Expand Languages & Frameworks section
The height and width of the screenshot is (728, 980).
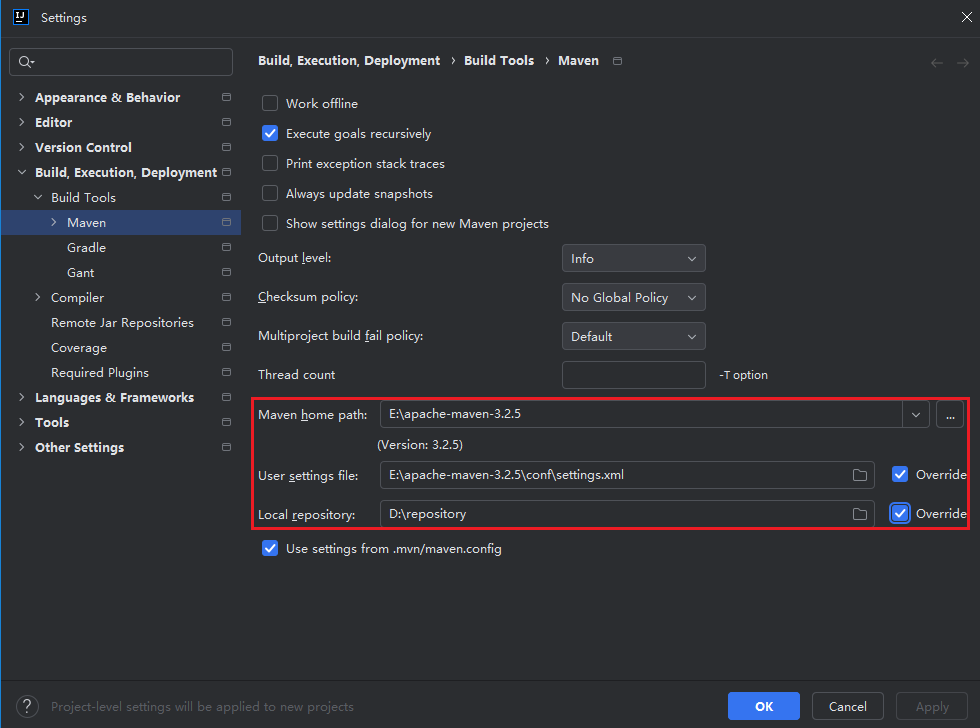pos(22,397)
